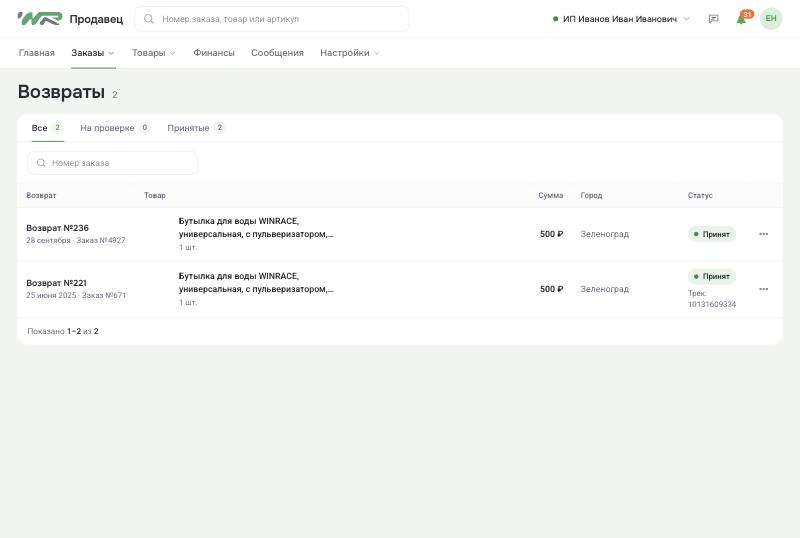Click the Статус column header
The image size is (800, 538).
(x=700, y=195)
